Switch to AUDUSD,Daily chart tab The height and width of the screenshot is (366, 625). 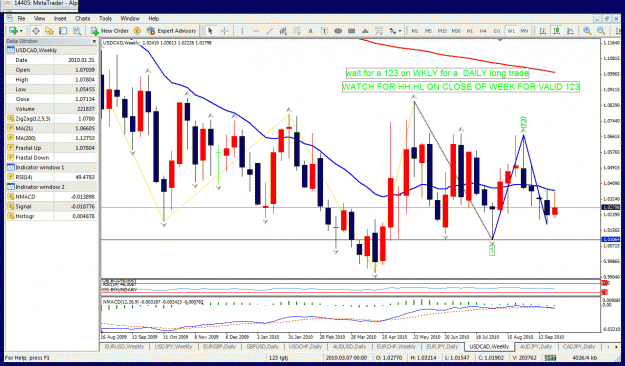(349, 346)
